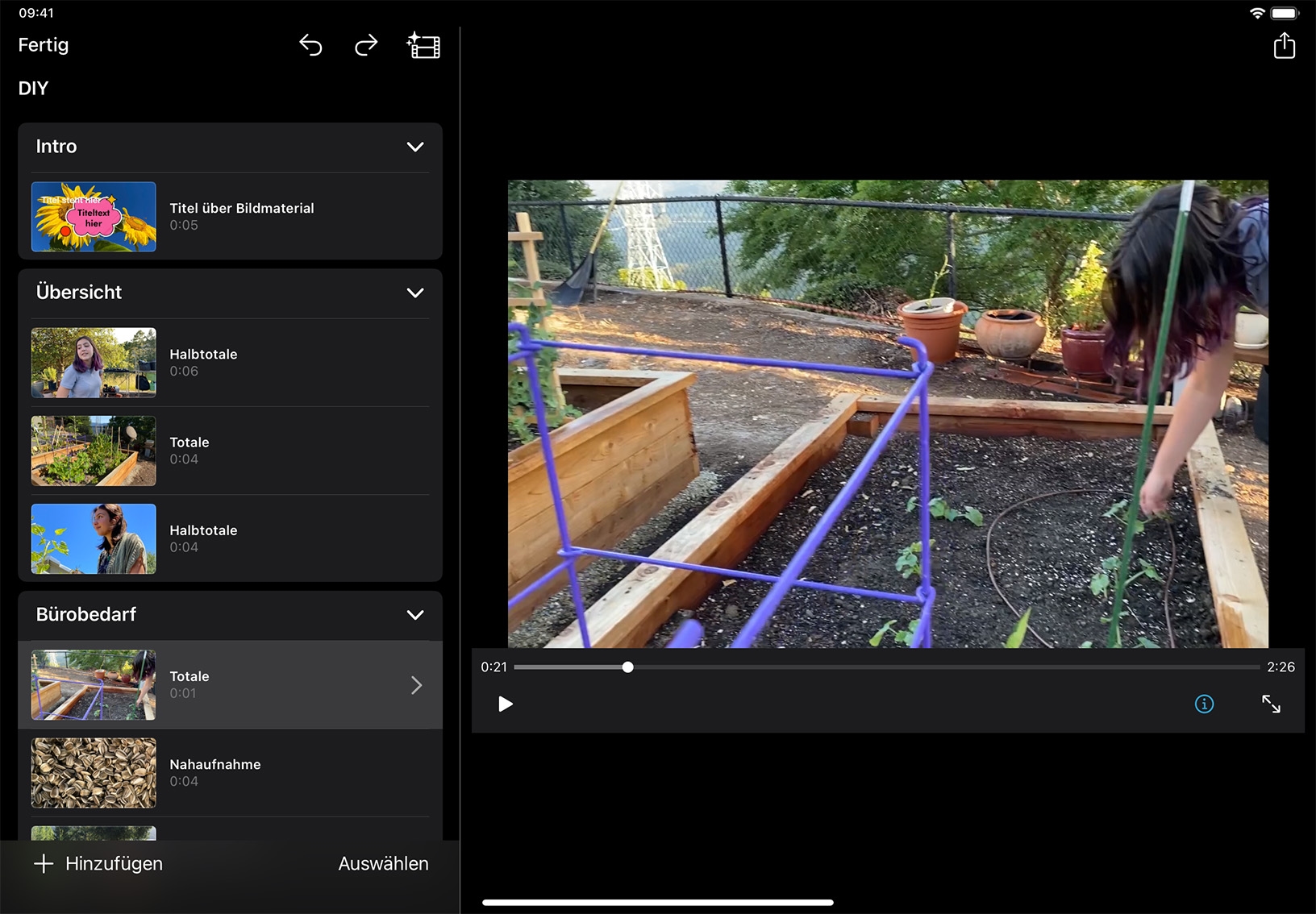Tap the video preview of the garden bed
This screenshot has width=1316, height=914.
tap(888, 414)
